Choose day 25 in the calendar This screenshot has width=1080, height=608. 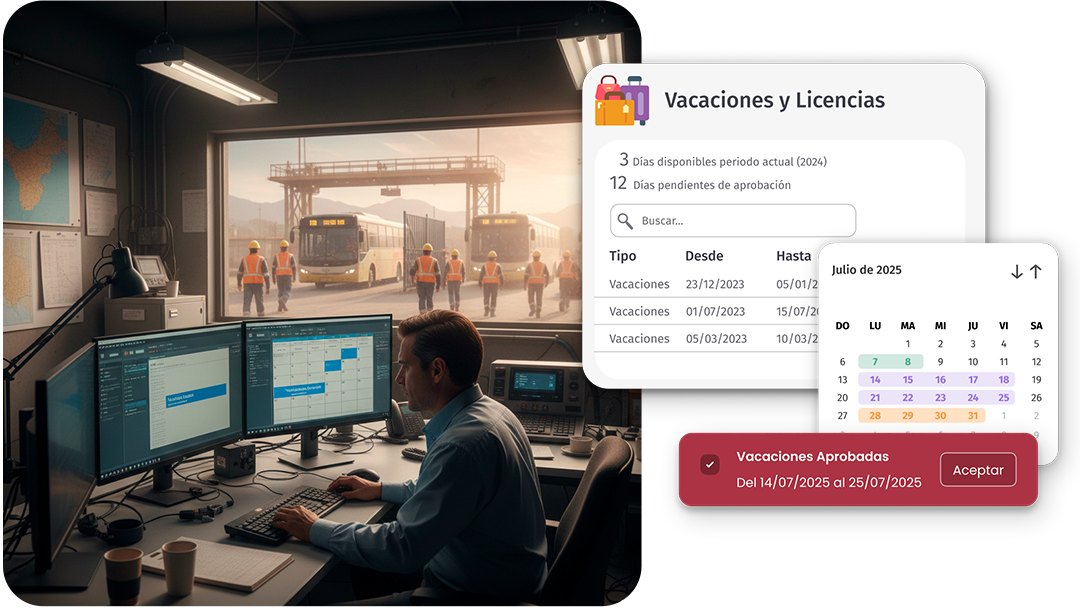(1003, 398)
